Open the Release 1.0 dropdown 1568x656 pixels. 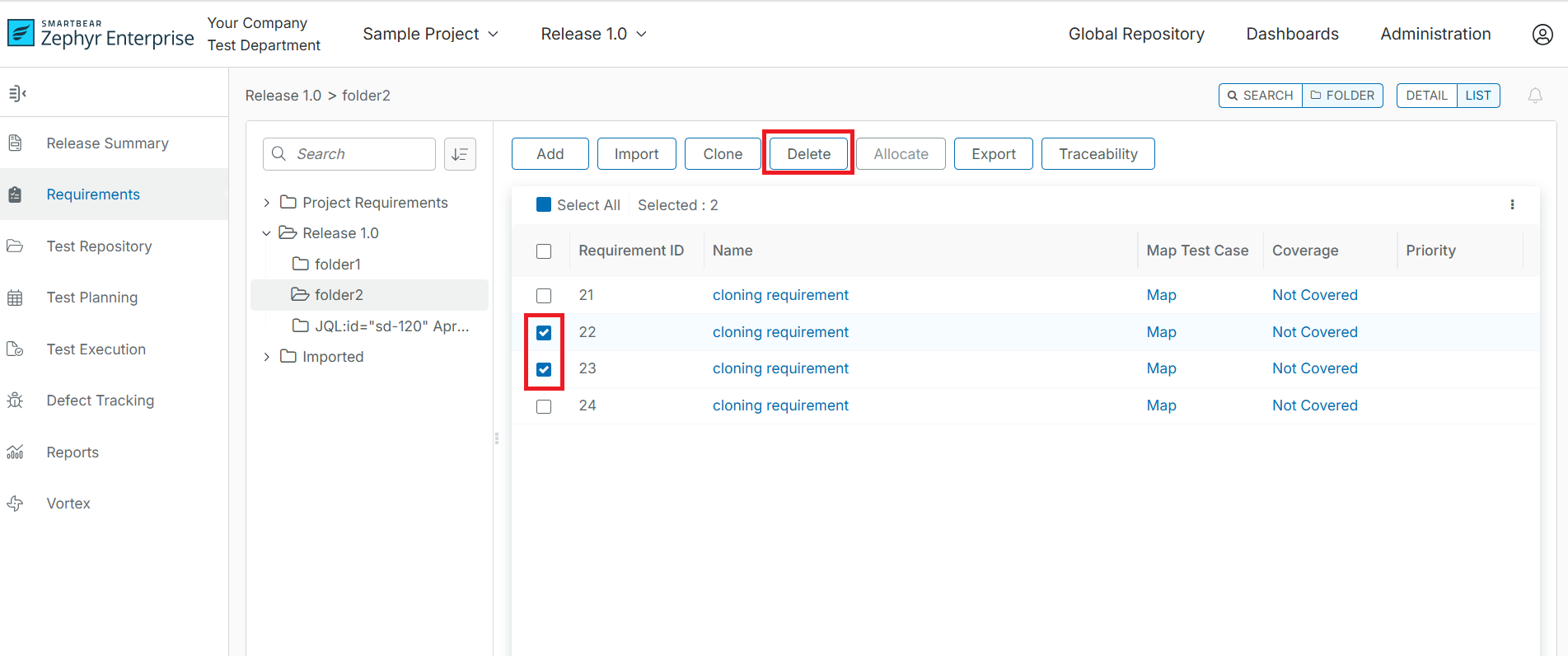(593, 35)
